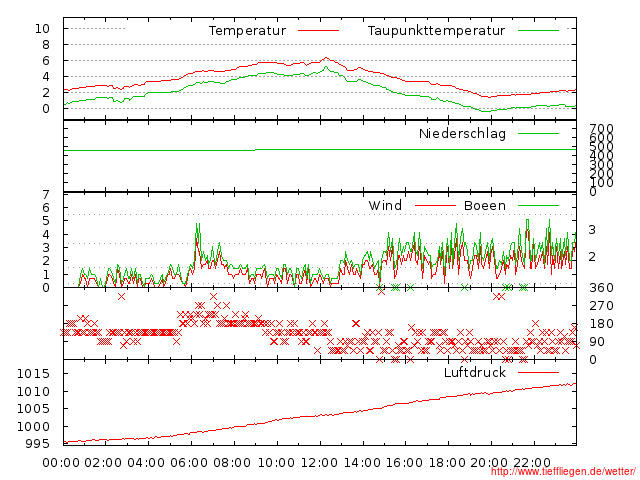
Task: Click the 1010 pressure axis label
Action: click(x=33, y=391)
